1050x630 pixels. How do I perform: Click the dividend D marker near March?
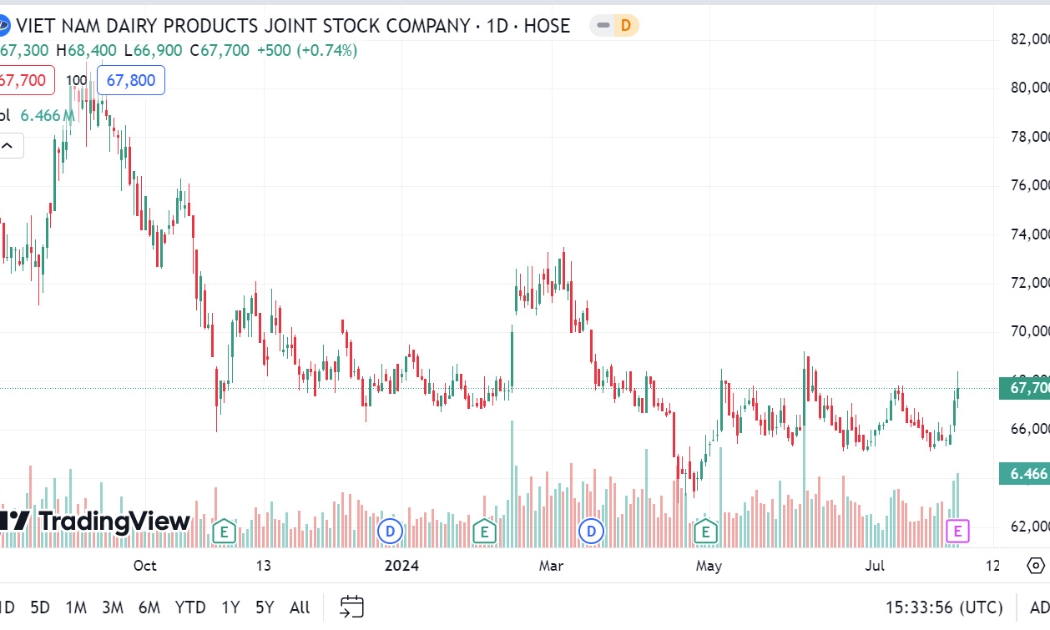[591, 532]
